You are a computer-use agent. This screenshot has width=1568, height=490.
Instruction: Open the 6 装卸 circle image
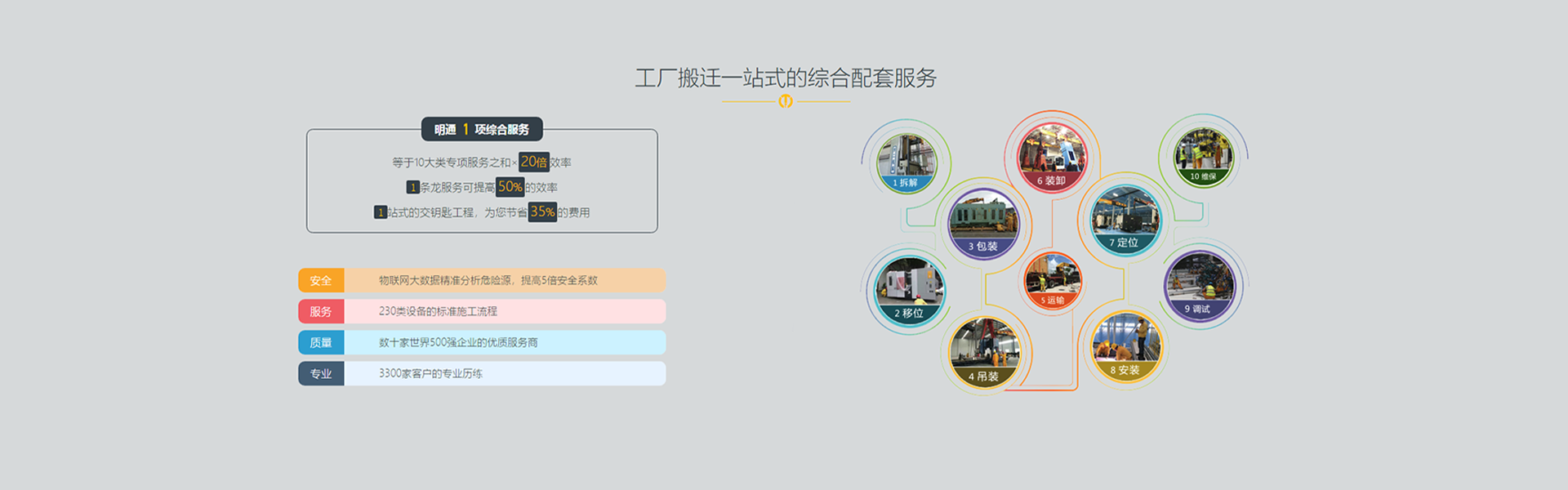pyautogui.click(x=1052, y=158)
